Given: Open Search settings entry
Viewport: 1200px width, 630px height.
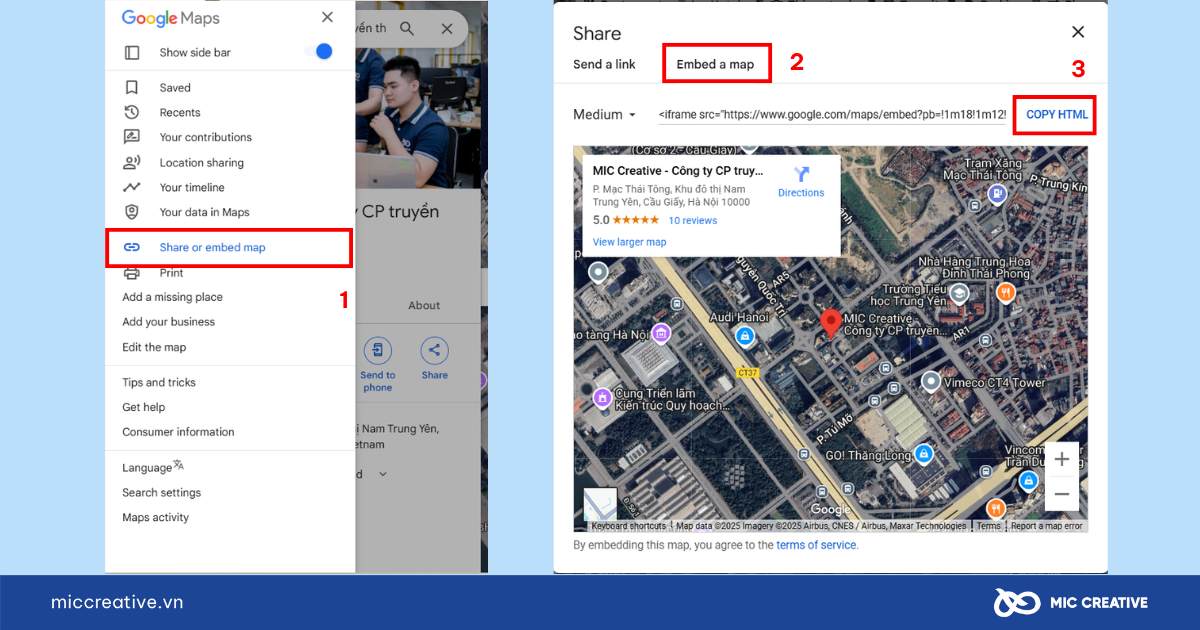Looking at the screenshot, I should (x=161, y=492).
